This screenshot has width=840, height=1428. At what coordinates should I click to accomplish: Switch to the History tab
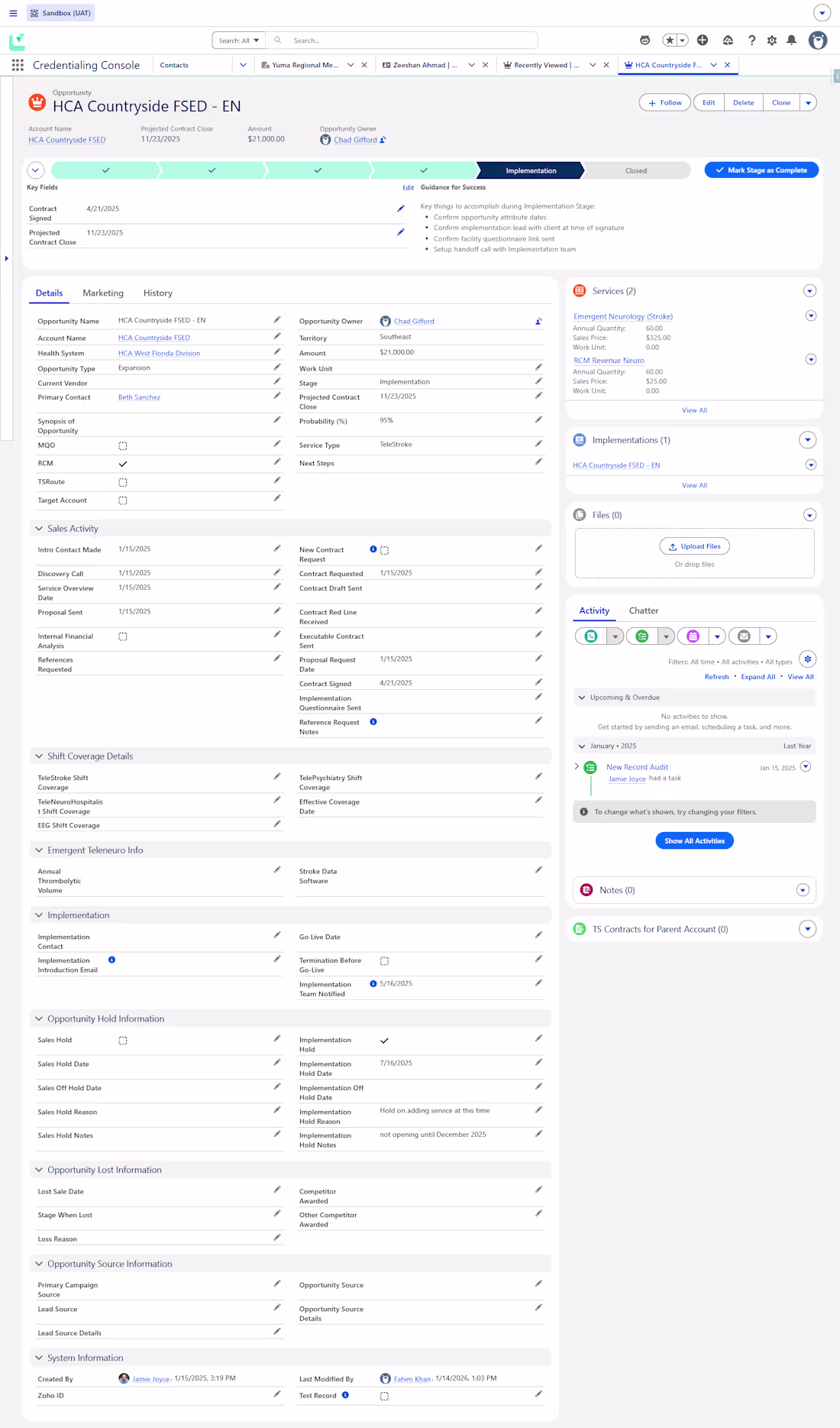158,293
